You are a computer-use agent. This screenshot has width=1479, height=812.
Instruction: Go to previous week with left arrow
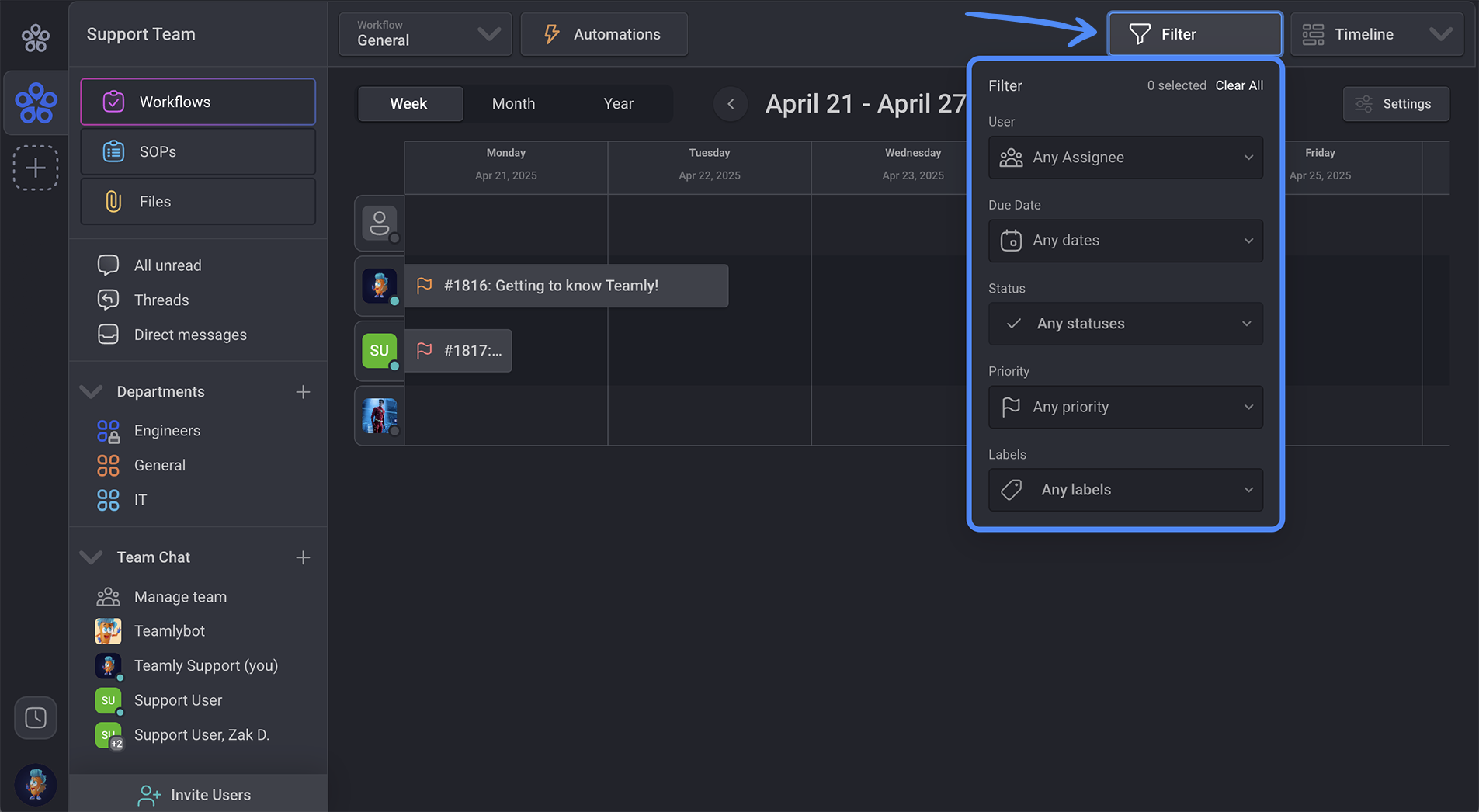coord(731,103)
